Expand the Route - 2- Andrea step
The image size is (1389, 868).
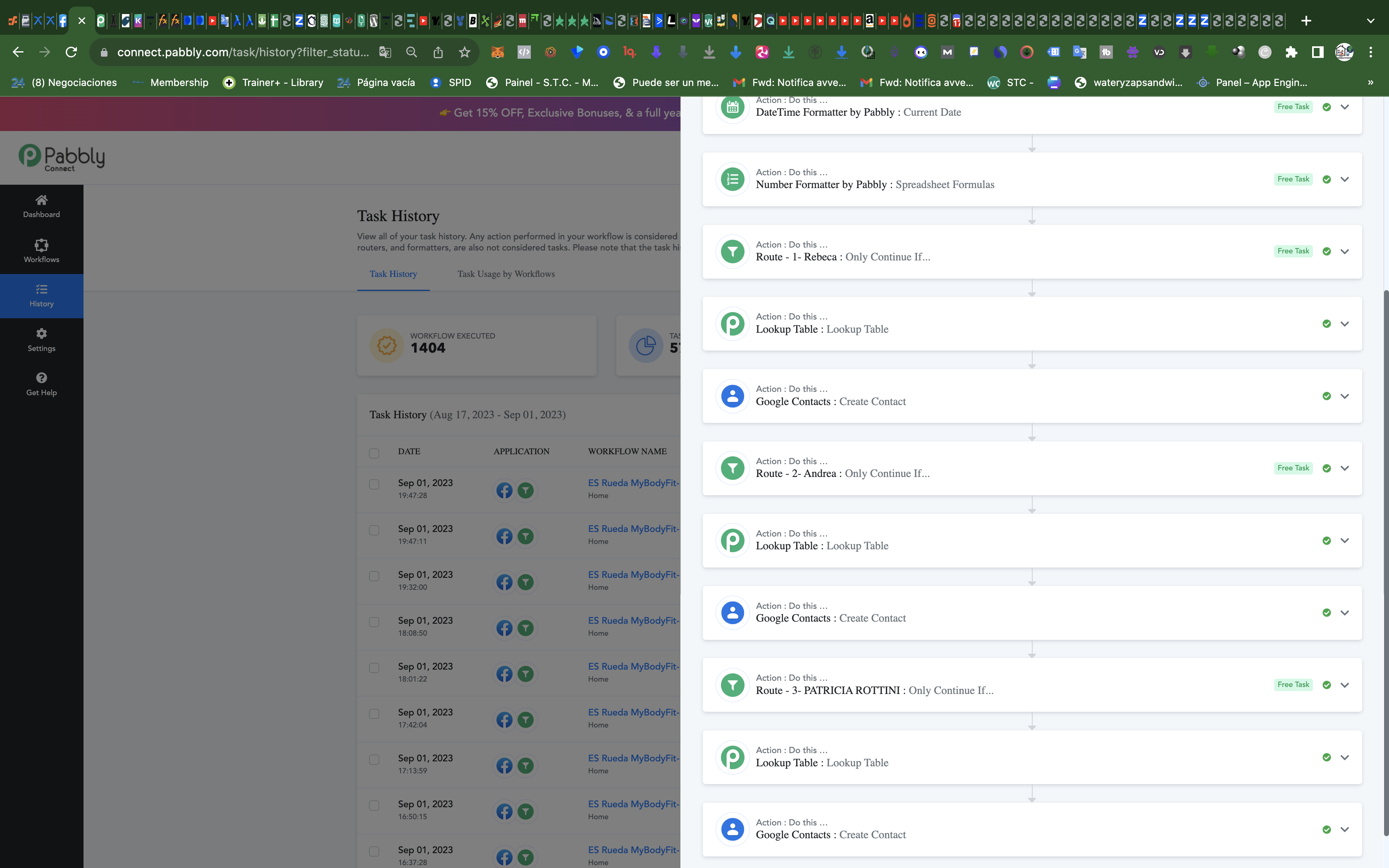tap(1345, 468)
